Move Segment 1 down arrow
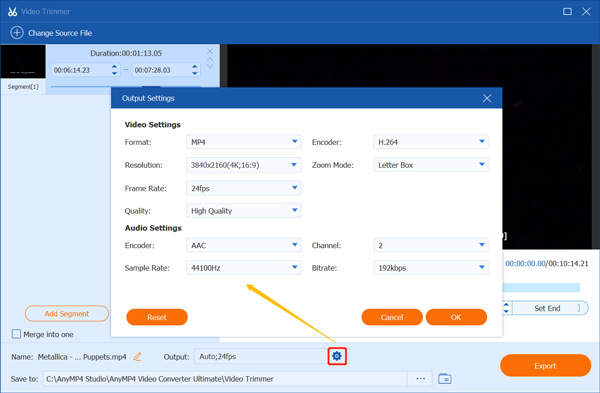The height and width of the screenshot is (393, 600). (210, 66)
